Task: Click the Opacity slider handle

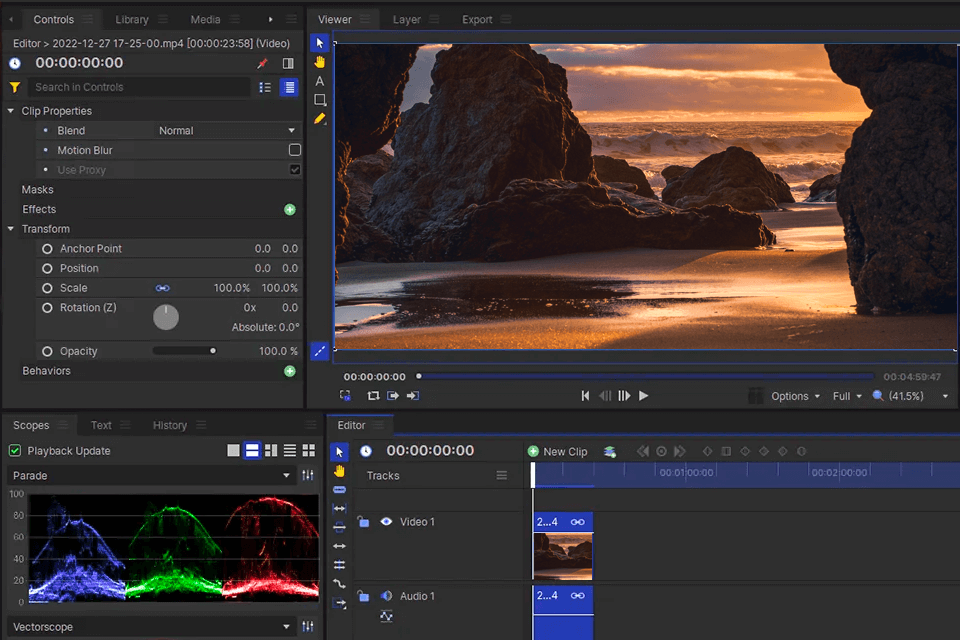Action: click(x=212, y=351)
